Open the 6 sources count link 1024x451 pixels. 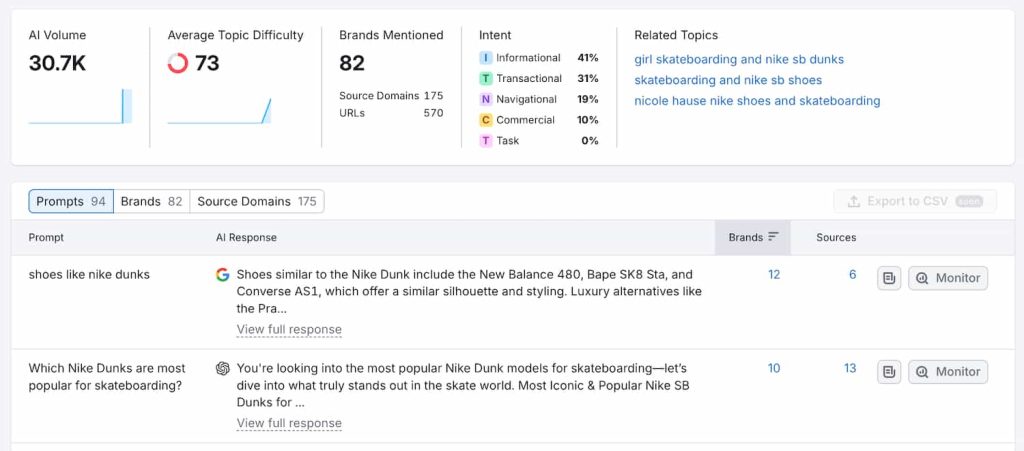[x=852, y=275]
